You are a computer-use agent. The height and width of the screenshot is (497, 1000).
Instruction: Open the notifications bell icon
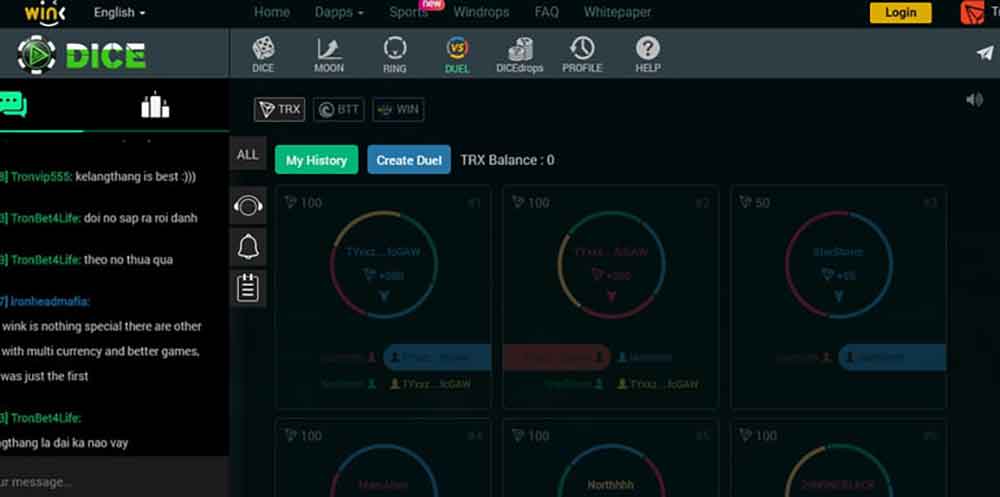click(248, 247)
